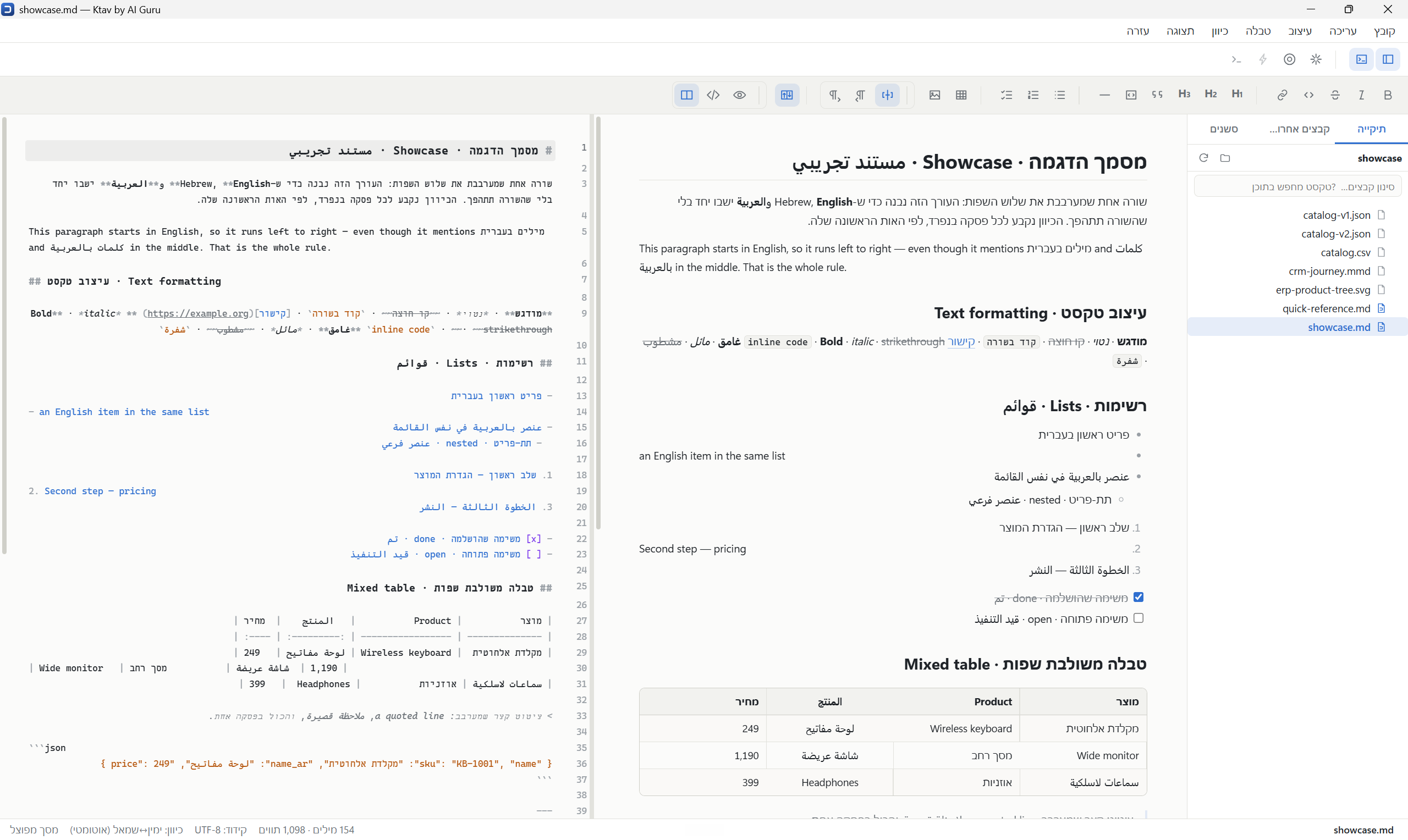Click the מסך מפוצל status item
The width and height of the screenshot is (1408, 840).
[x=34, y=830]
